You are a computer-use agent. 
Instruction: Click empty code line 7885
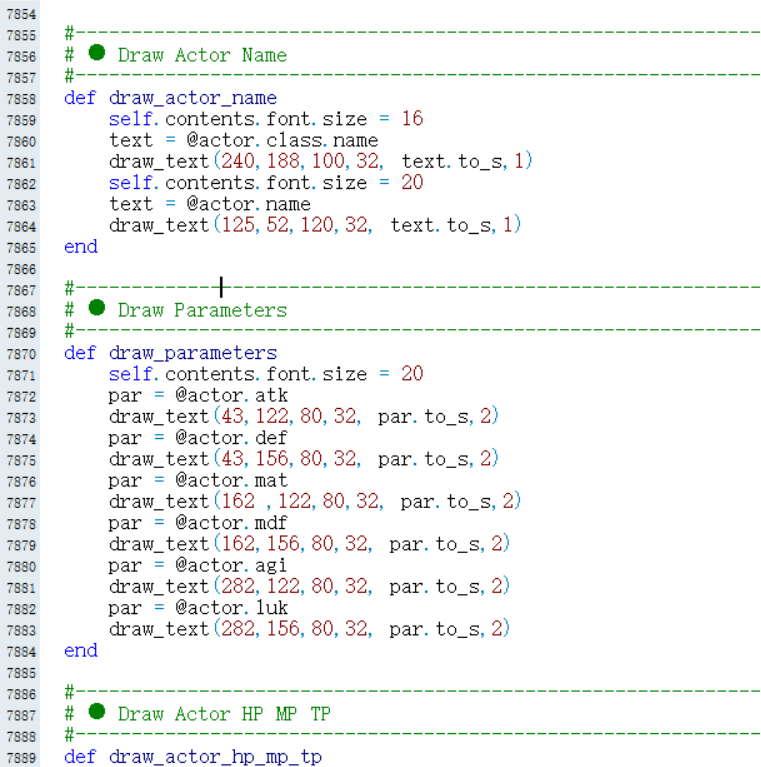(400, 673)
